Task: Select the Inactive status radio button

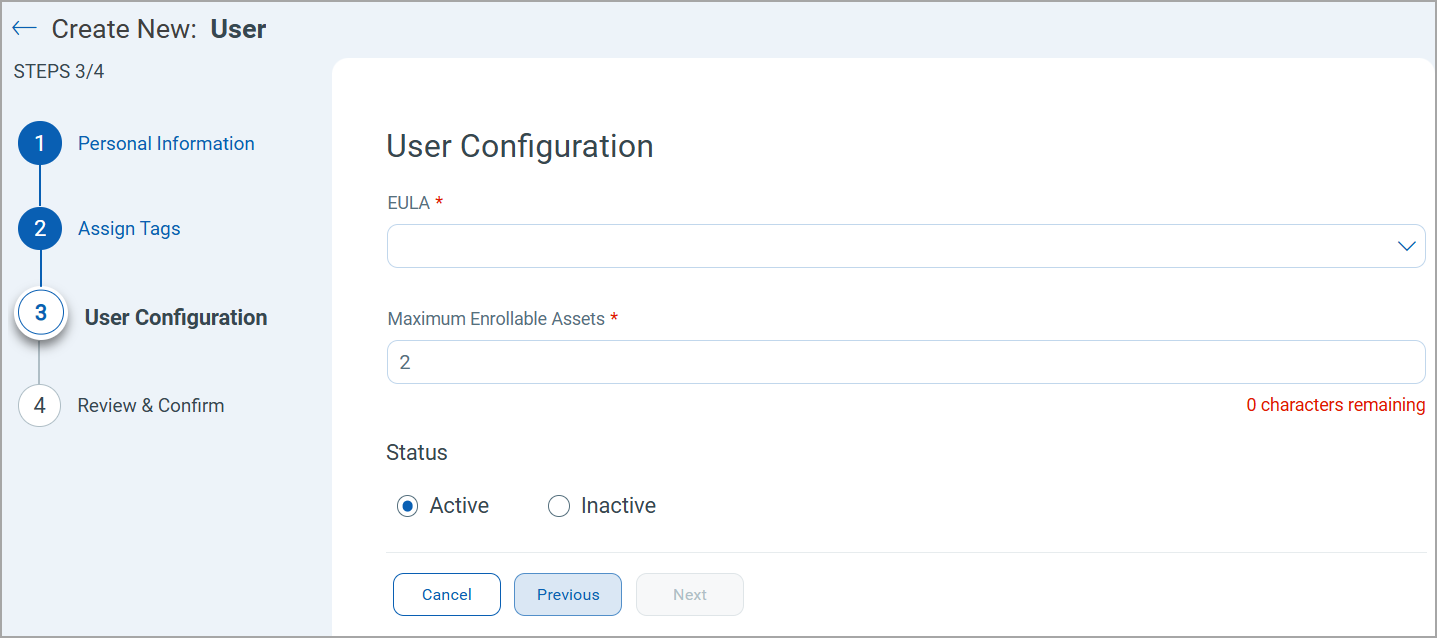Action: click(x=558, y=506)
